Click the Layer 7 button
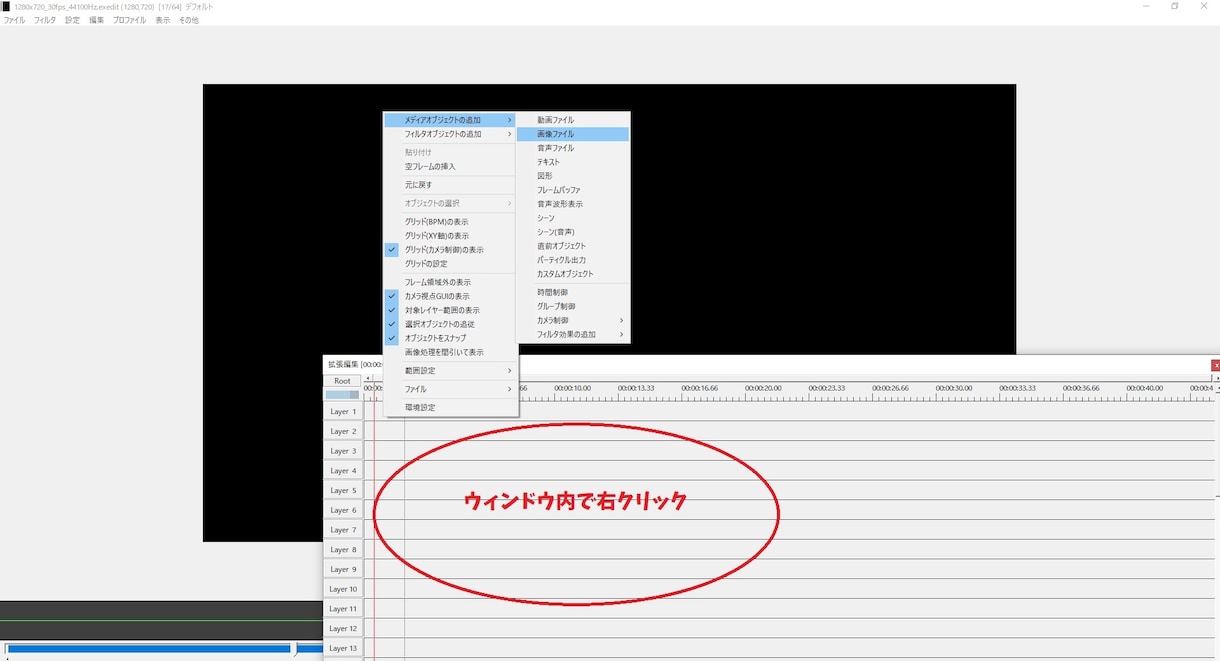 343,530
